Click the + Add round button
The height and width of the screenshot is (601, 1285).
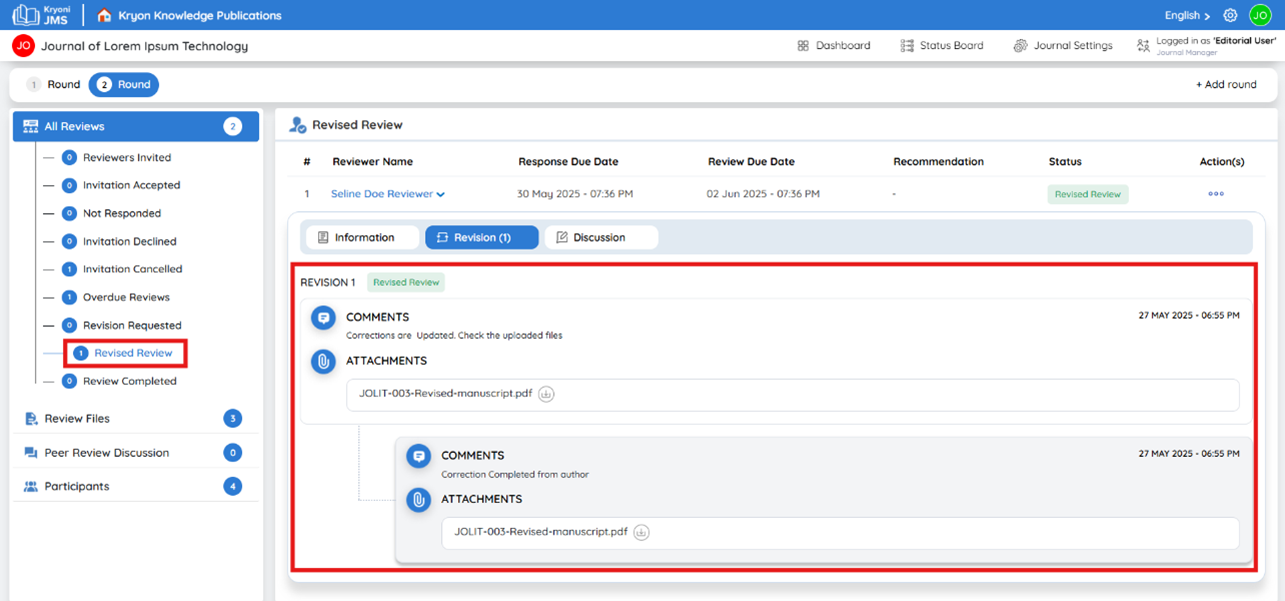[x=1226, y=85]
